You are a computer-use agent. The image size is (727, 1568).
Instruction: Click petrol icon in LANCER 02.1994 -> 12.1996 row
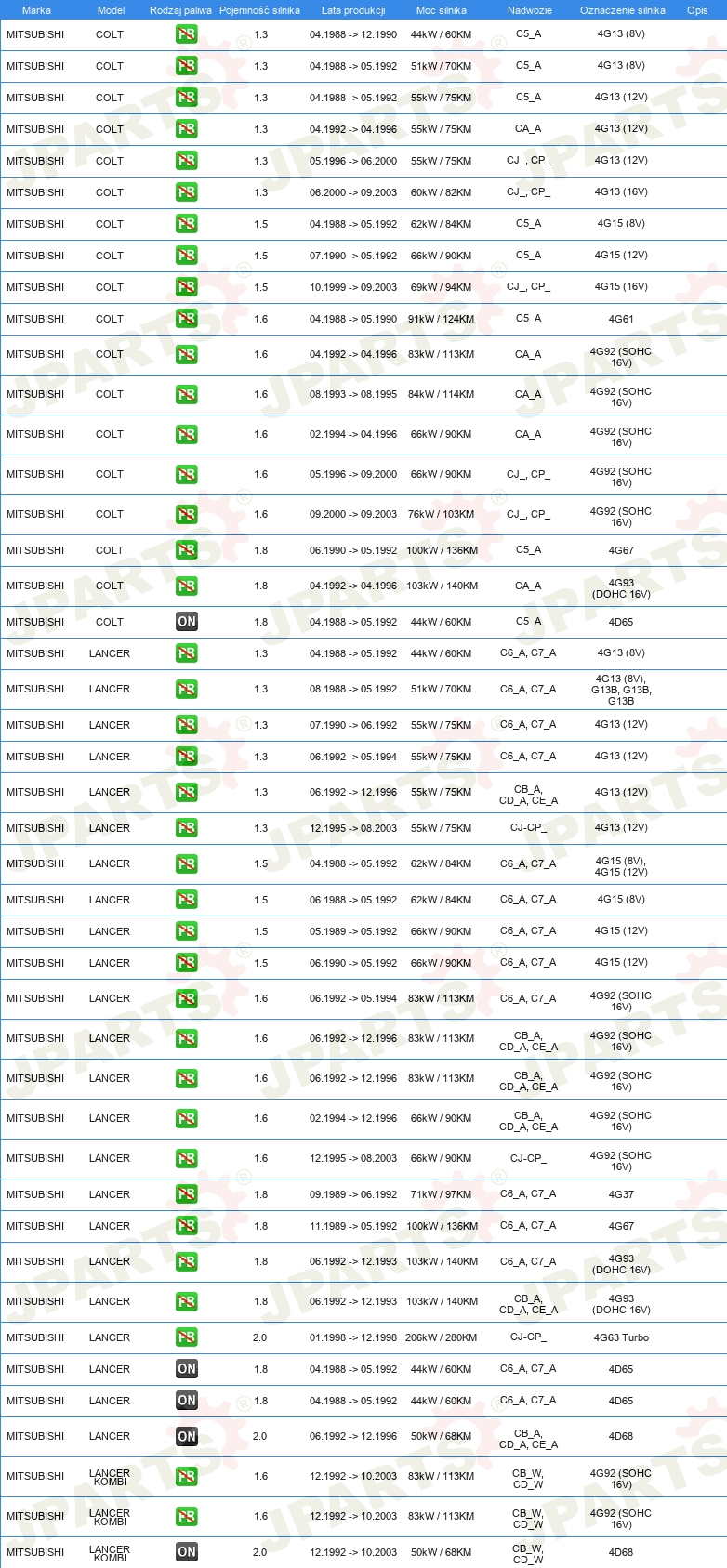tap(186, 1118)
